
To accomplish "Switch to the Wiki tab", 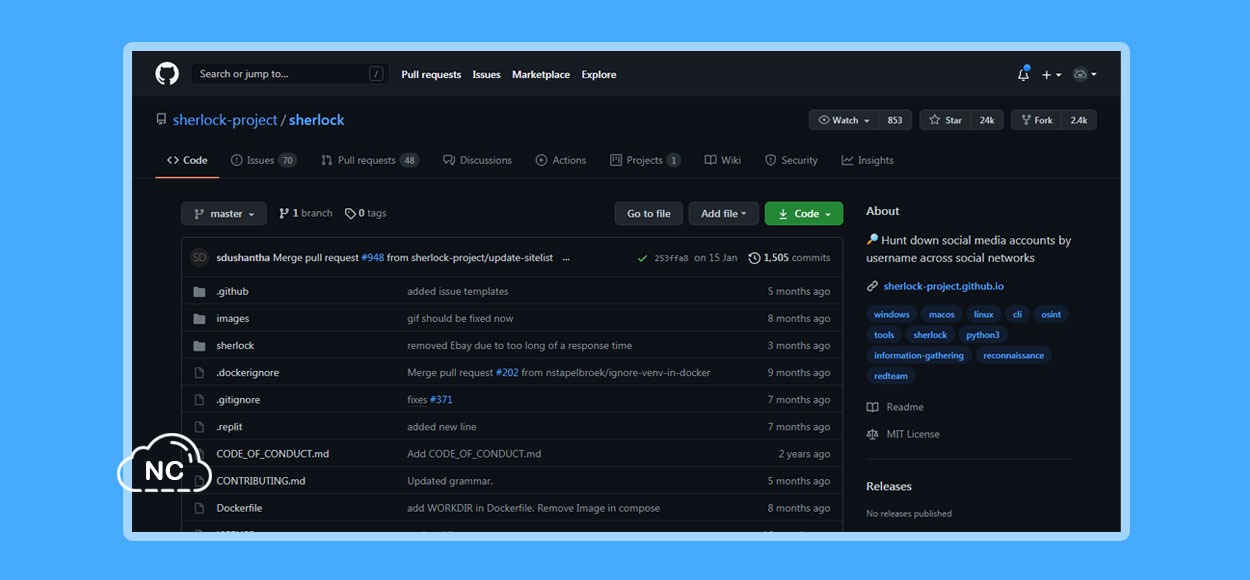I will pyautogui.click(x=723, y=160).
